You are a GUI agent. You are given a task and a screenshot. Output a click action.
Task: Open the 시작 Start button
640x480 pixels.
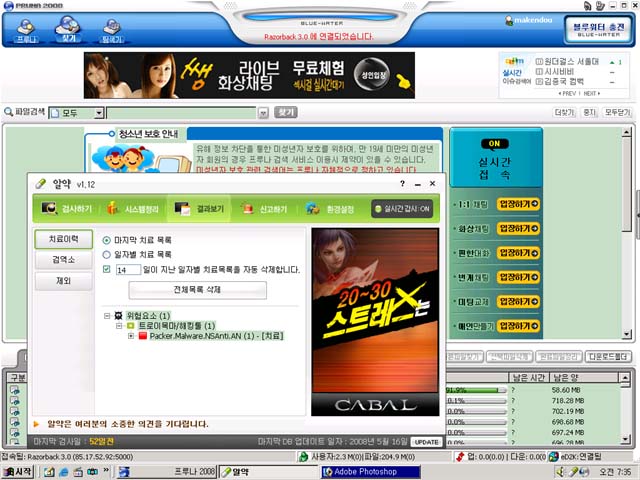pyautogui.click(x=18, y=472)
